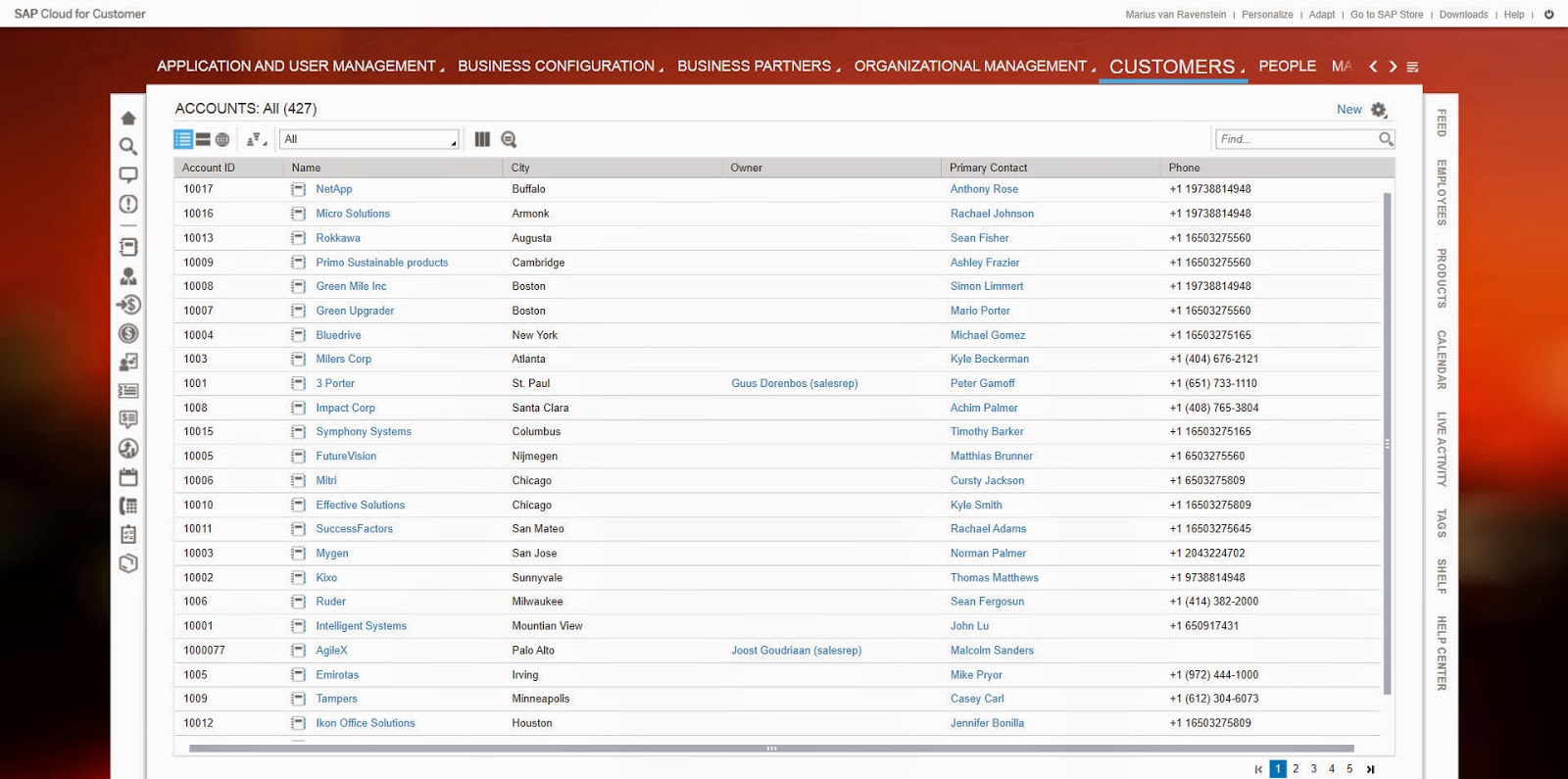Viewport: 1568px width, 779px height.
Task: Open the exclamation alerts sidebar icon
Action: 128,204
